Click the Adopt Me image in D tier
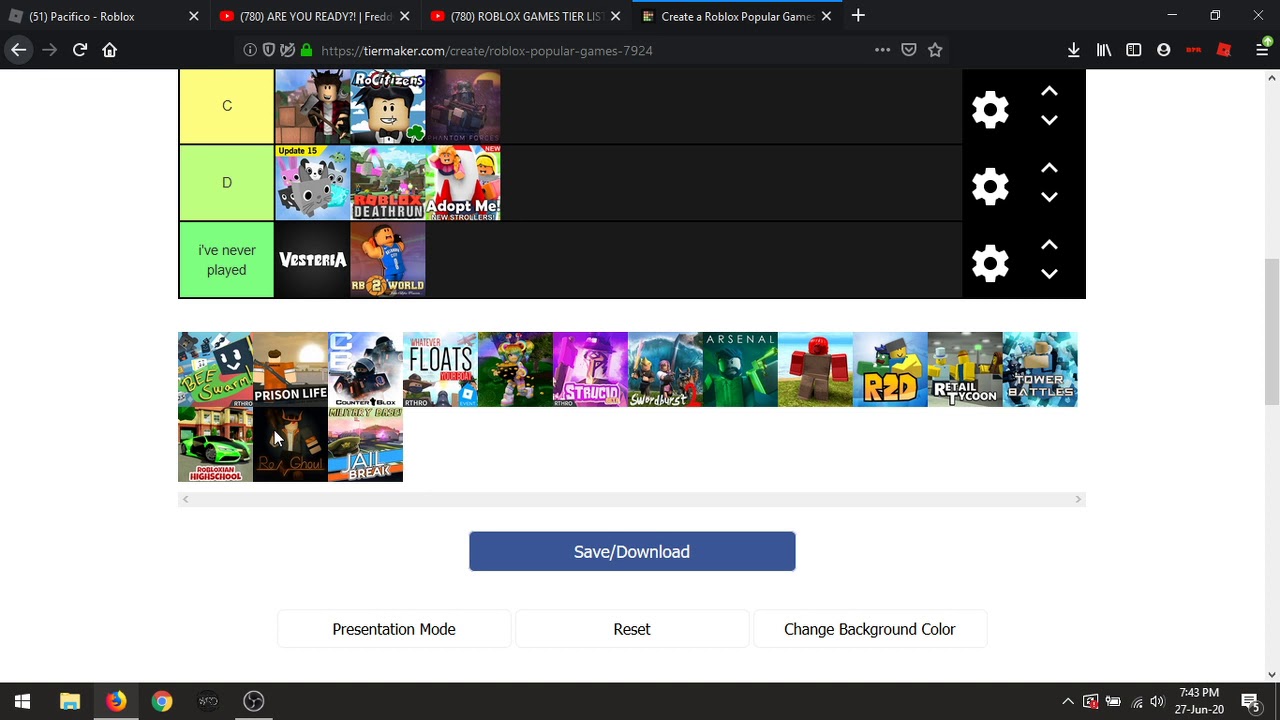Screen dimensions: 1280x720 tap(463, 183)
